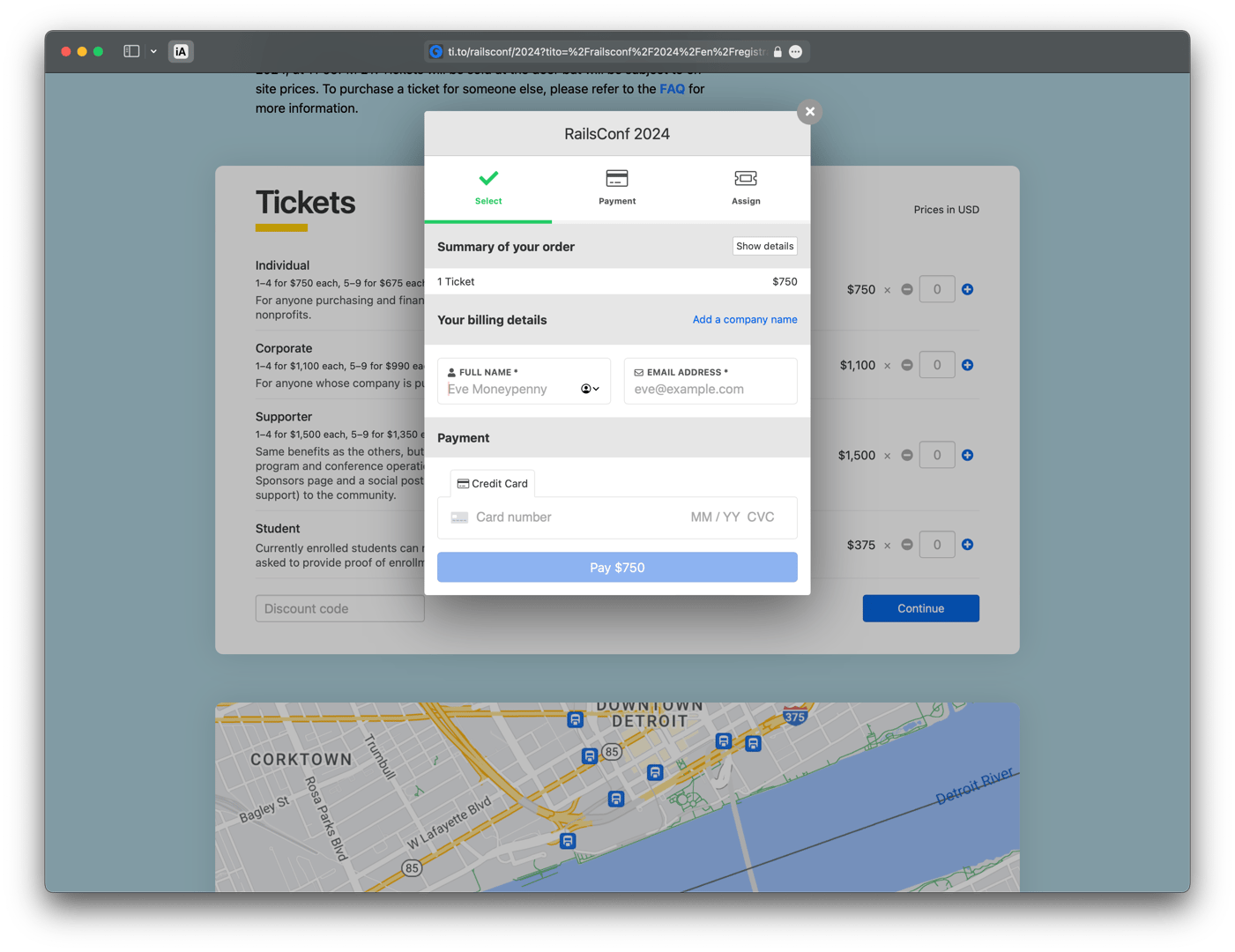Click the "Rosa Parks Blvd" street label
This screenshot has height=952, width=1235.
[x=326, y=819]
